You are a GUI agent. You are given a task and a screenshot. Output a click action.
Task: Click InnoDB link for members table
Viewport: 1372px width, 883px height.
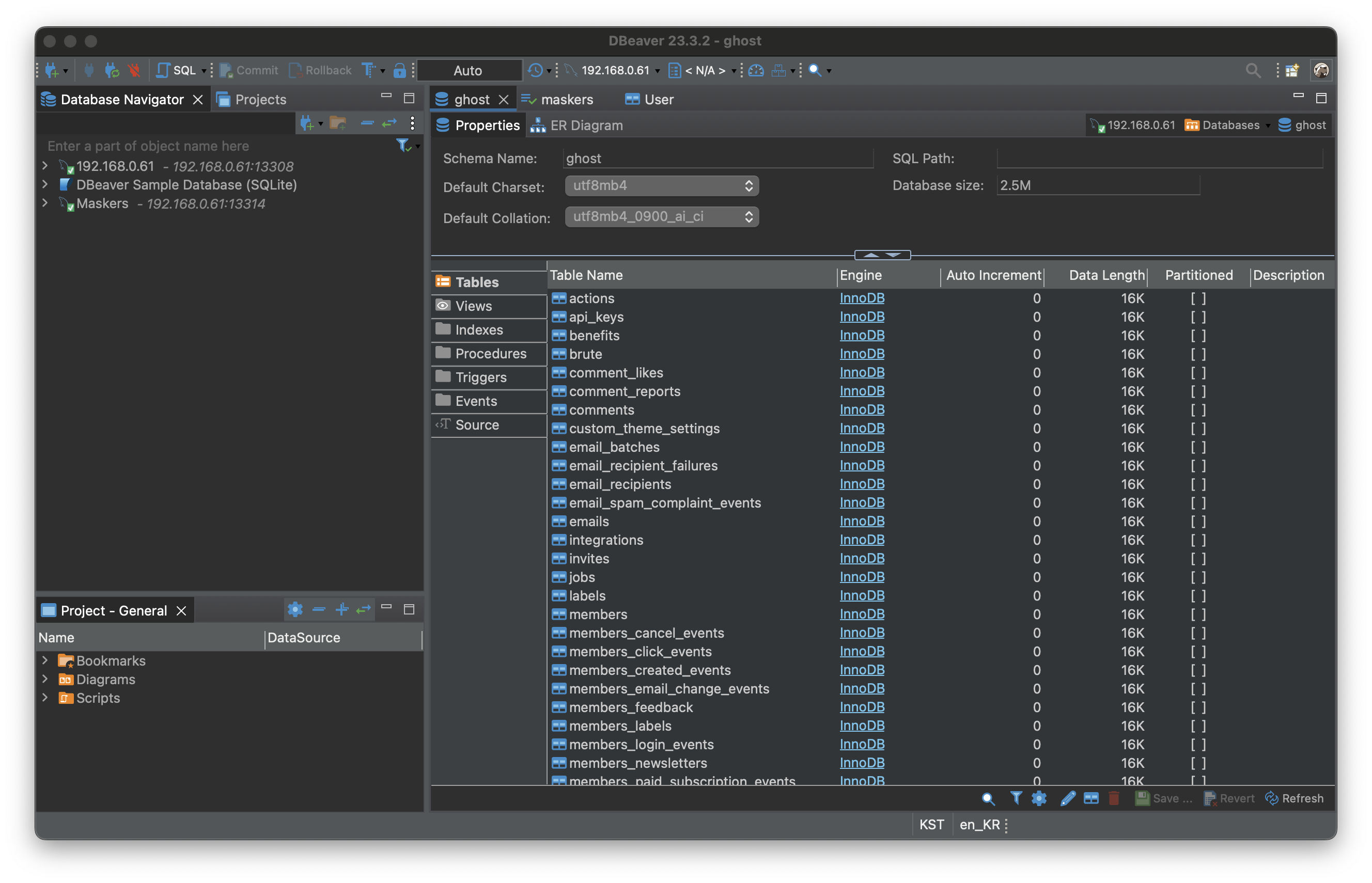[x=862, y=614]
